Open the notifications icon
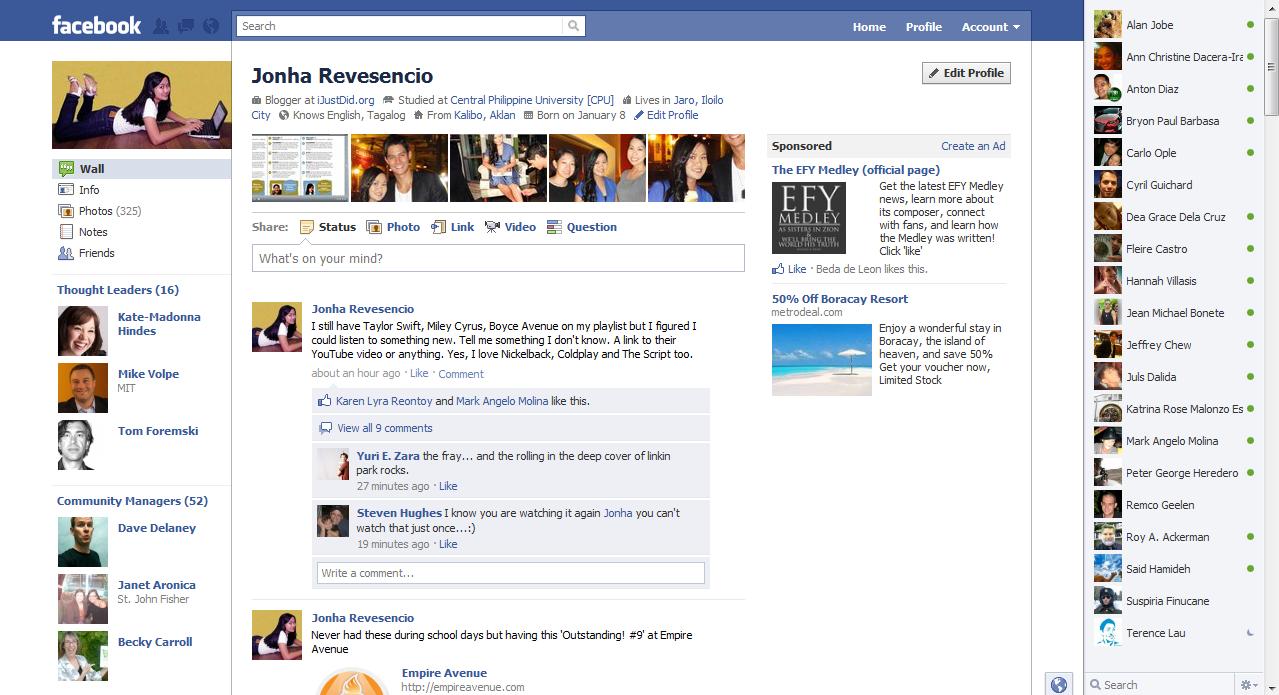1279x695 pixels. coord(210,26)
